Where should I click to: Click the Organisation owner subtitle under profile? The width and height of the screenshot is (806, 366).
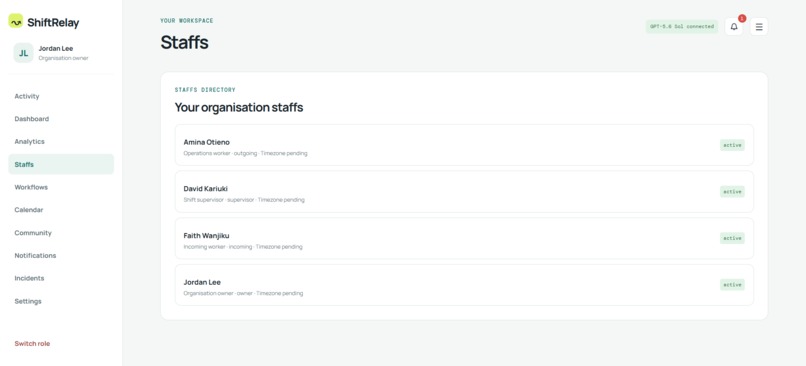(x=63, y=58)
